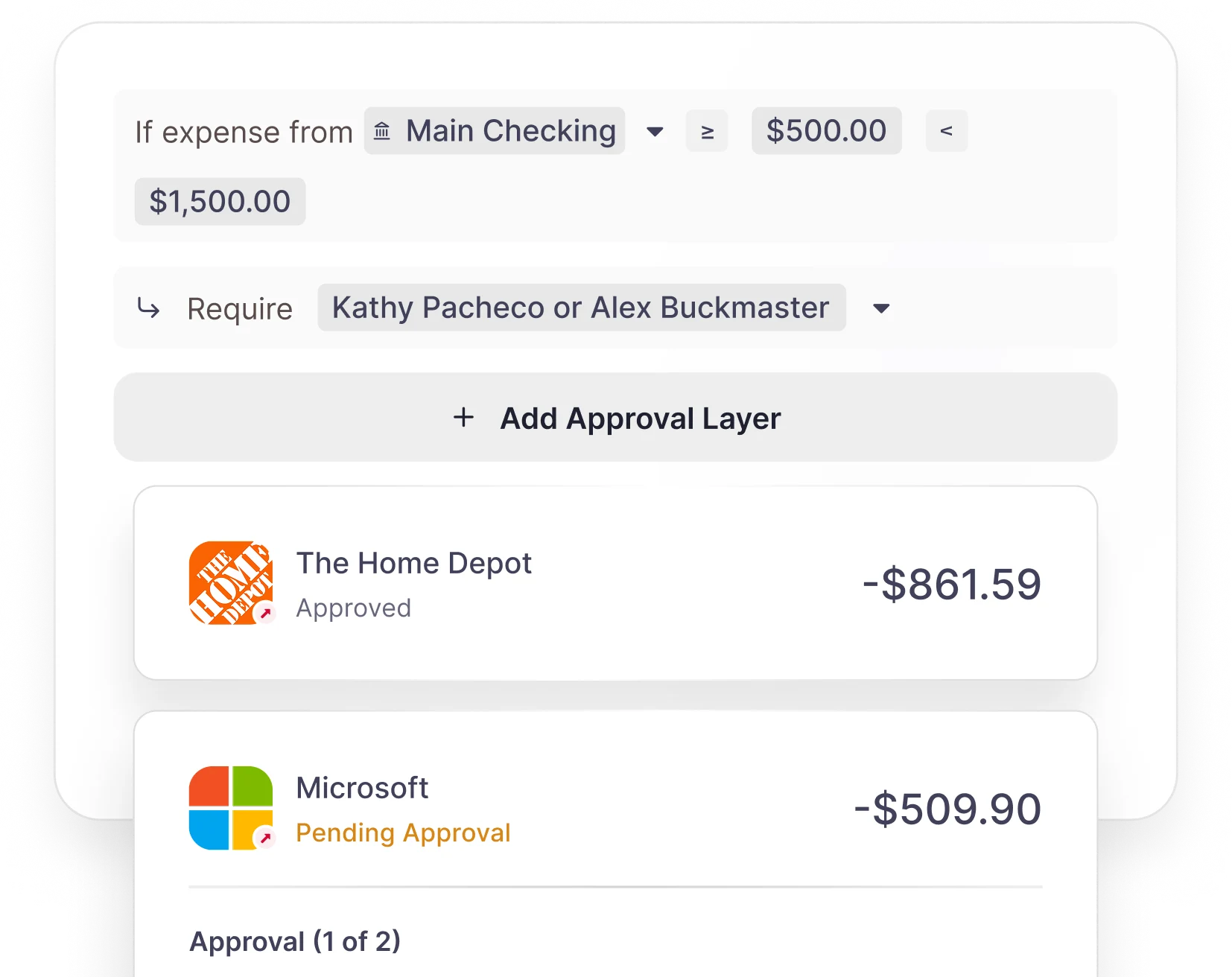Open the Main Checking account dropdown arrow

click(x=655, y=132)
